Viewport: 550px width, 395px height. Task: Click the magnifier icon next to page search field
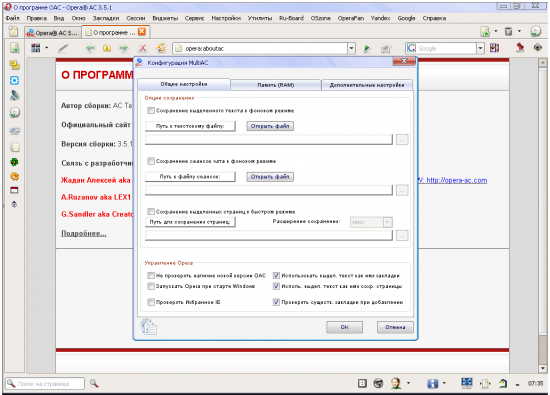[94, 383]
